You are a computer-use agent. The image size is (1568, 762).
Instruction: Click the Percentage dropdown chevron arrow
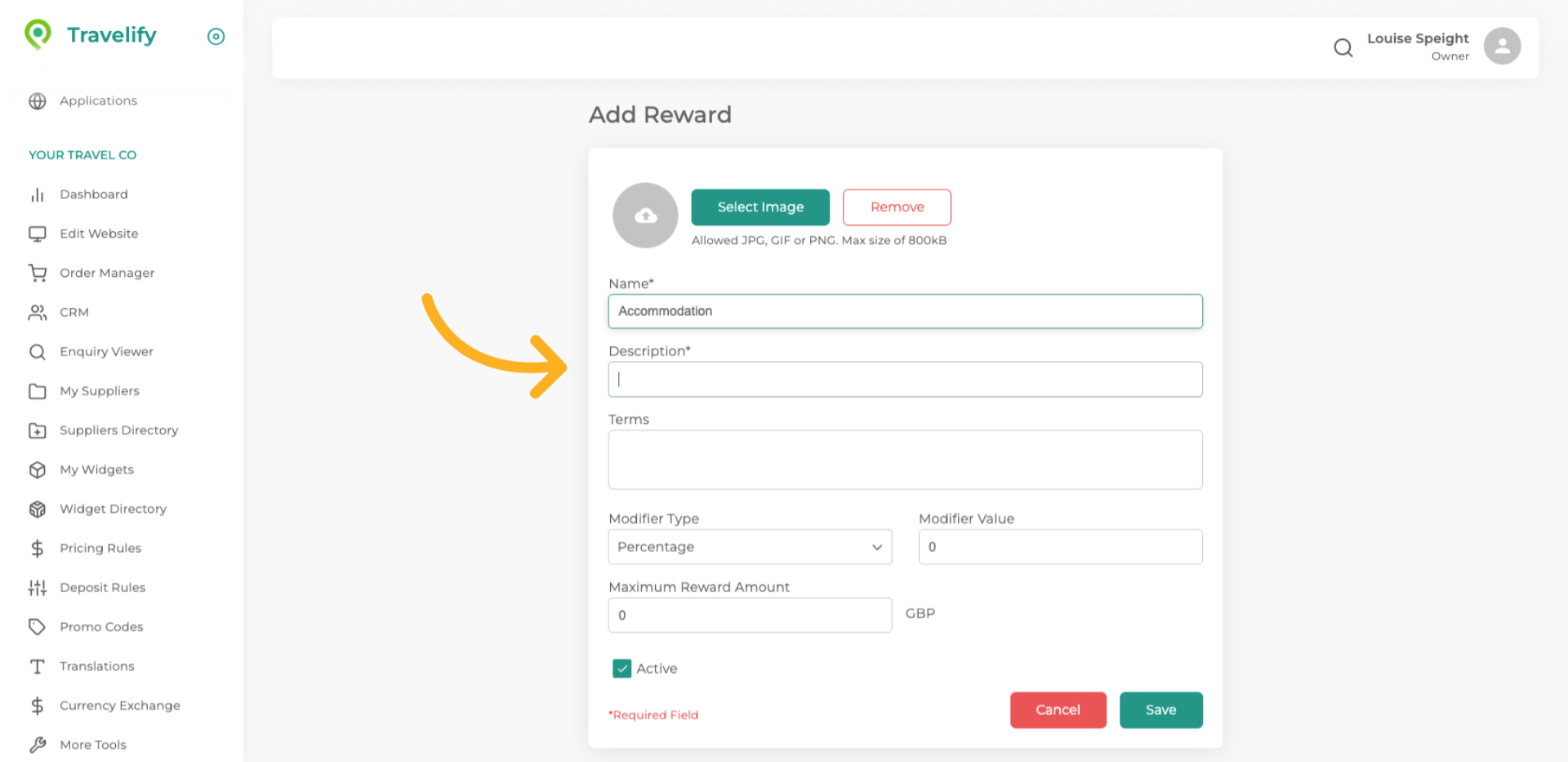tap(876, 547)
